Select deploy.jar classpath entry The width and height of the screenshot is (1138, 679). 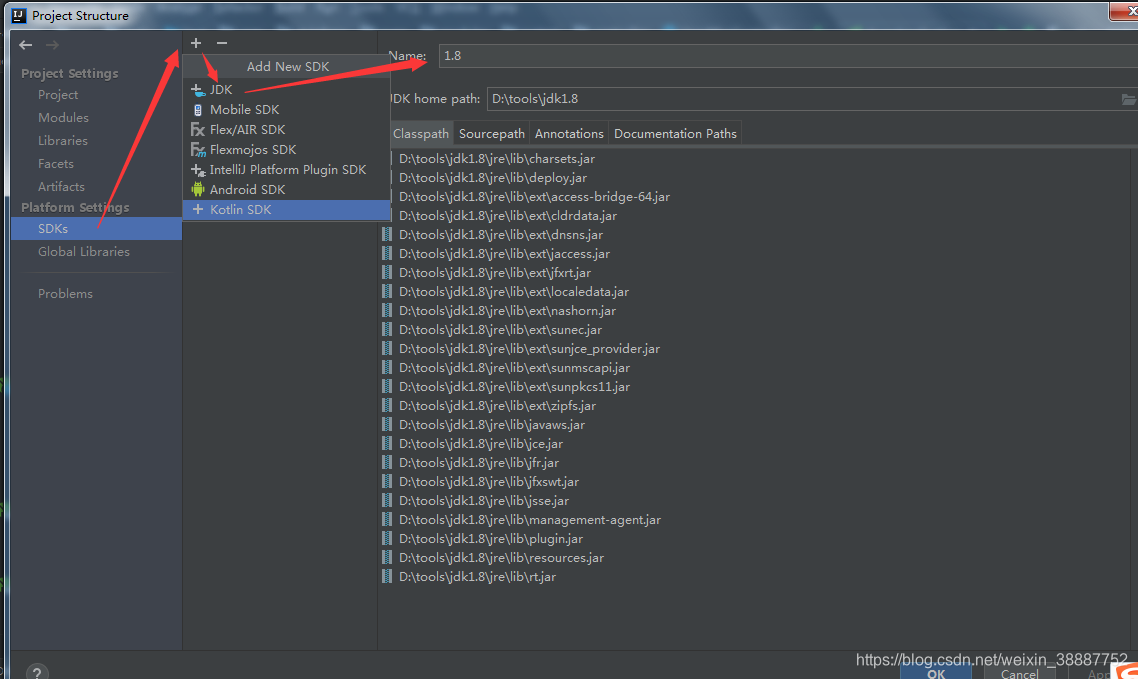[493, 178]
